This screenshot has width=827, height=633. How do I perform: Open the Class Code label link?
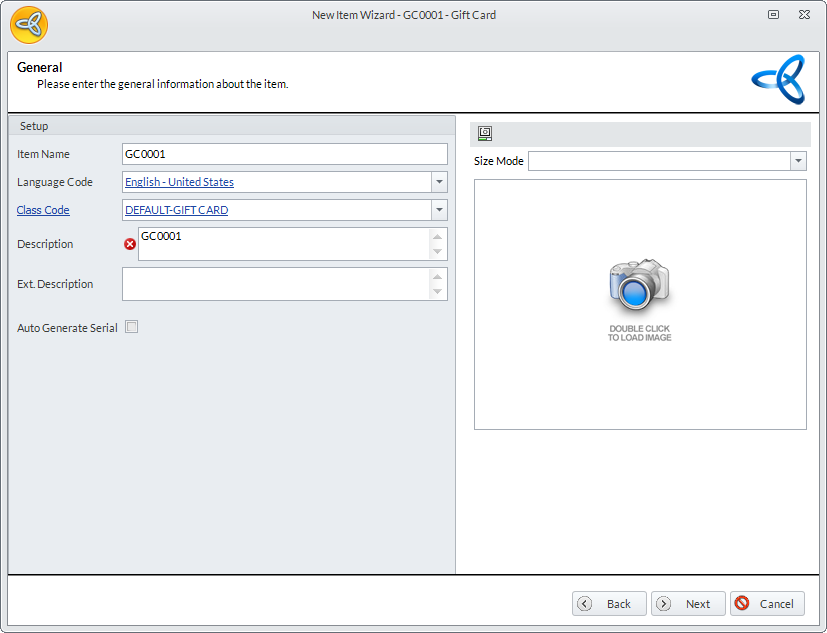coord(43,210)
